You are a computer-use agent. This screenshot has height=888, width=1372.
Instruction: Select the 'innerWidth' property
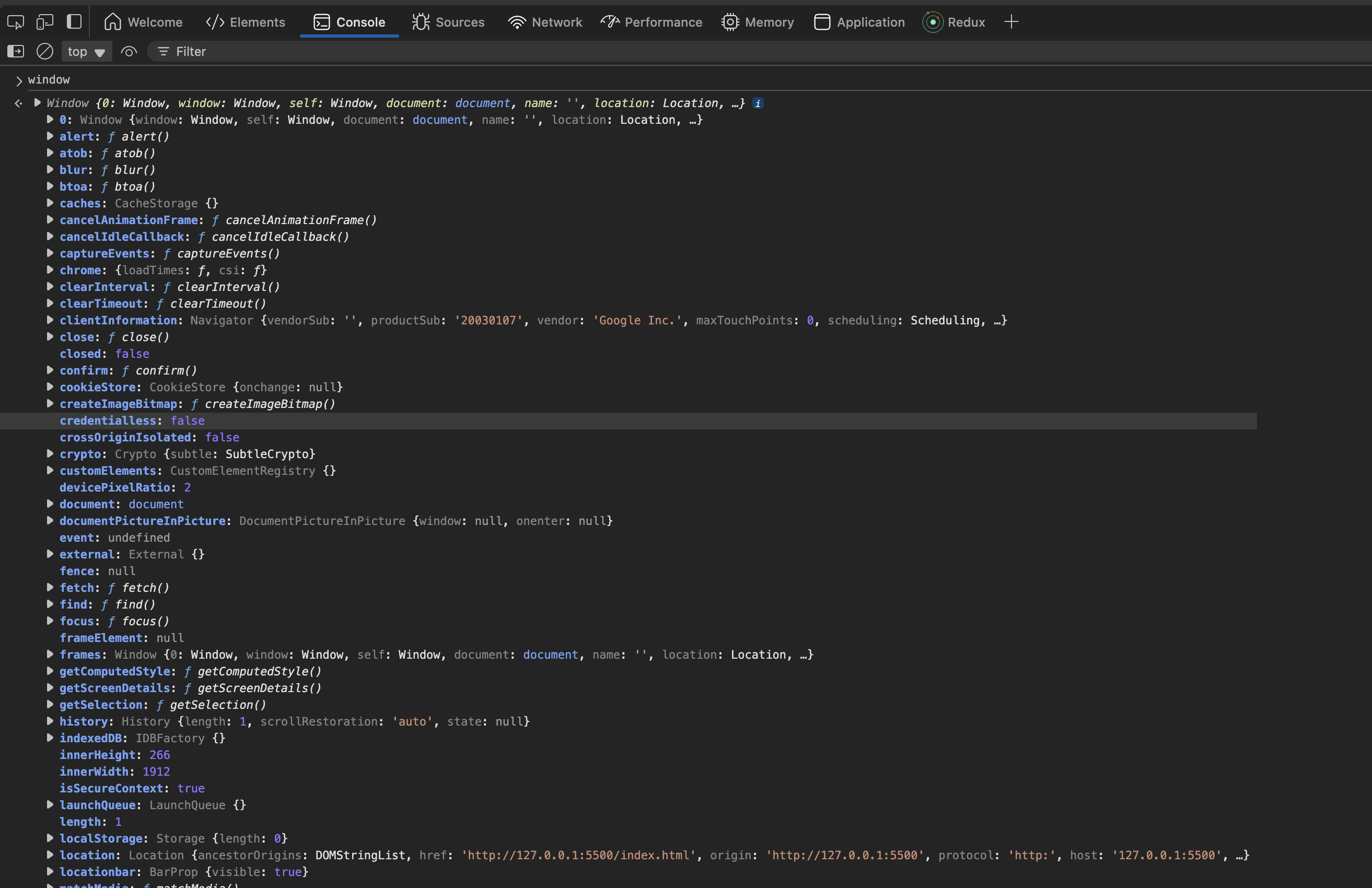pyautogui.click(x=94, y=772)
